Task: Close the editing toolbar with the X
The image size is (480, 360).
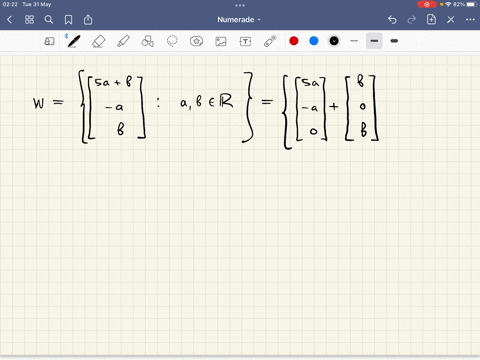Action: (451, 20)
